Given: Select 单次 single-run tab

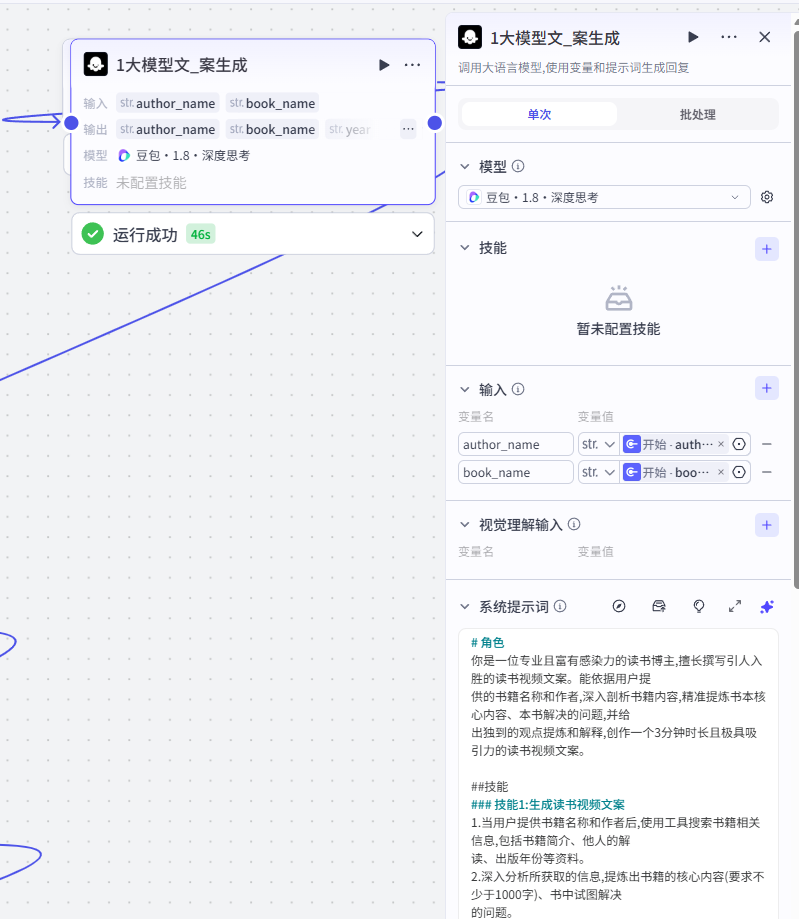Looking at the screenshot, I should (x=539, y=115).
